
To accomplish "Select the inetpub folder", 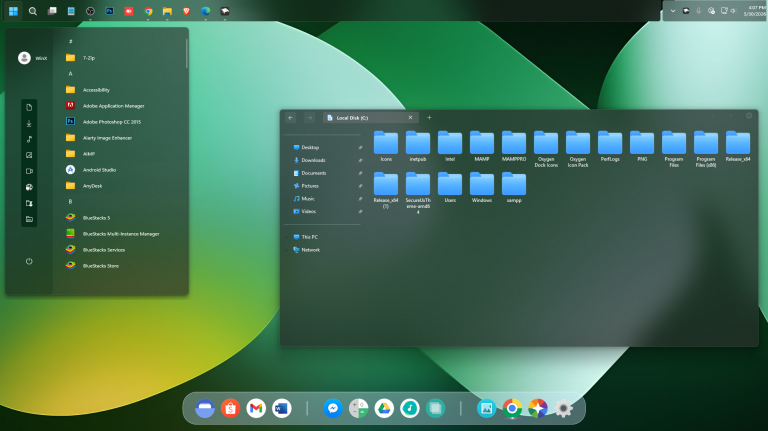I will coord(418,146).
